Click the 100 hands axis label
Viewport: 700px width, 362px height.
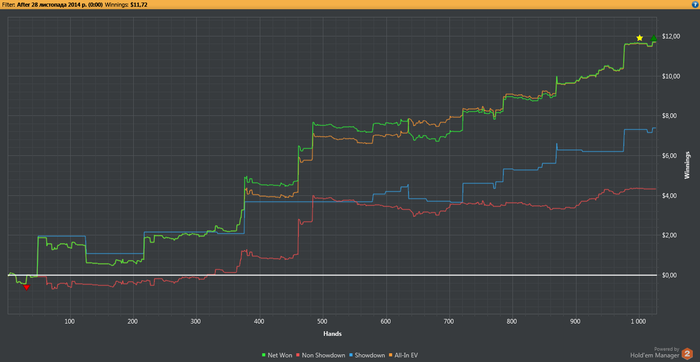point(69,321)
